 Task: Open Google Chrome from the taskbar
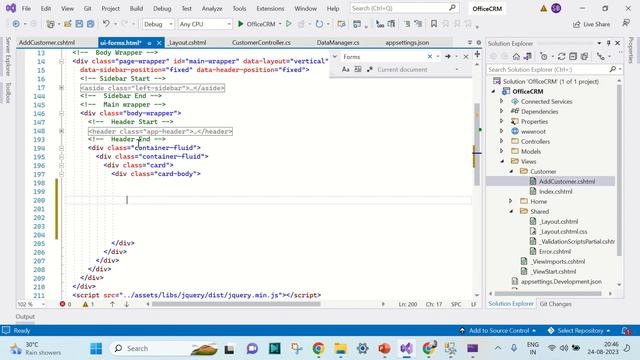[x=319, y=348]
